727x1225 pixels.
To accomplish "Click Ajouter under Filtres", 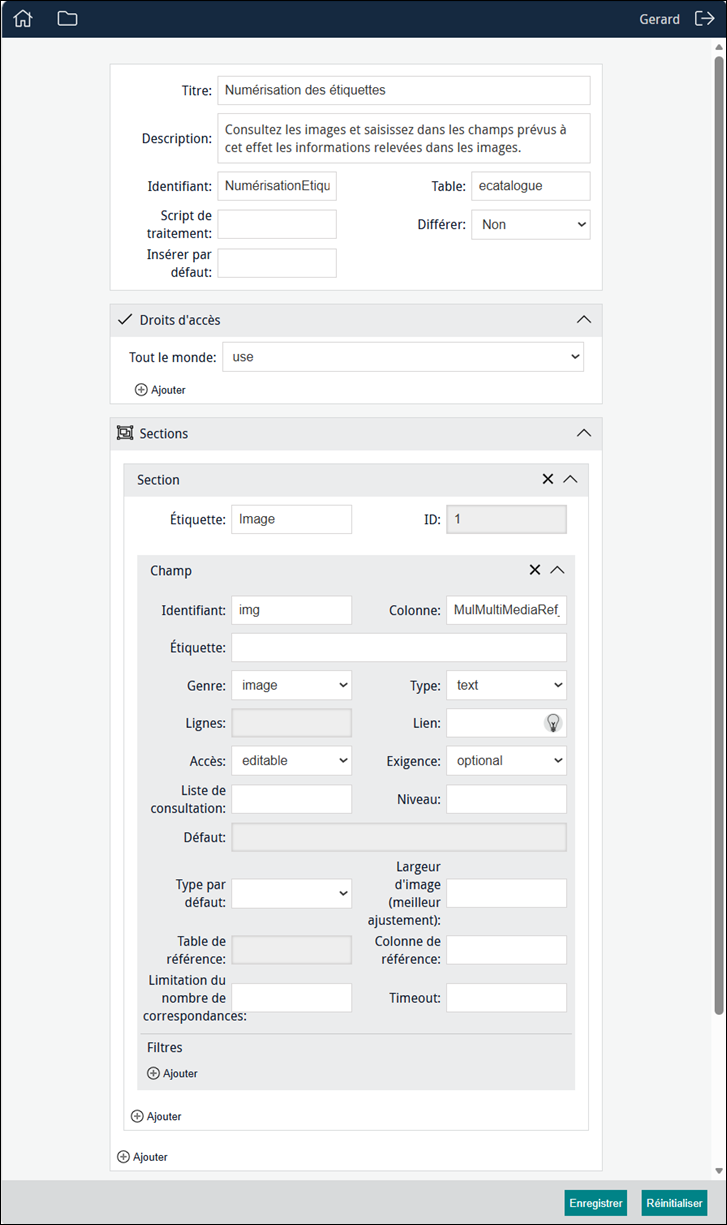I will [172, 1073].
